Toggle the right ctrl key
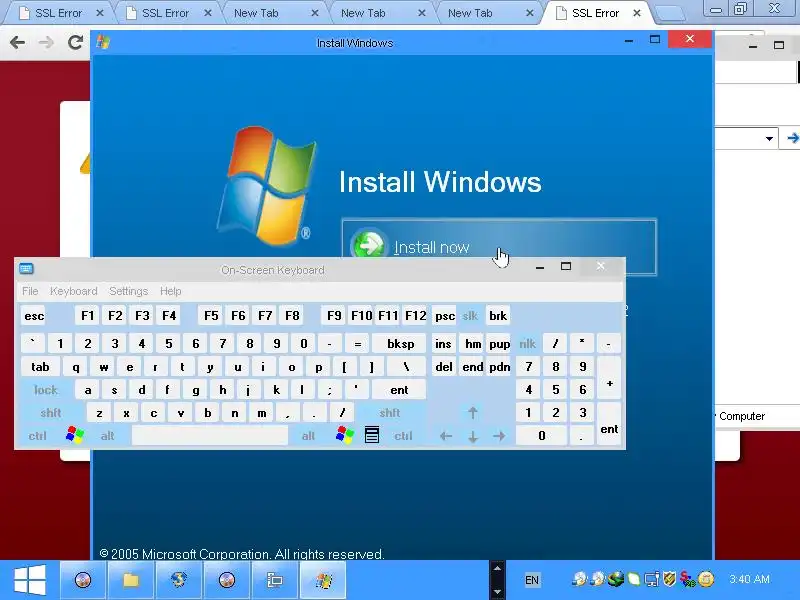Screen dimensions: 800x600 (x=403, y=436)
